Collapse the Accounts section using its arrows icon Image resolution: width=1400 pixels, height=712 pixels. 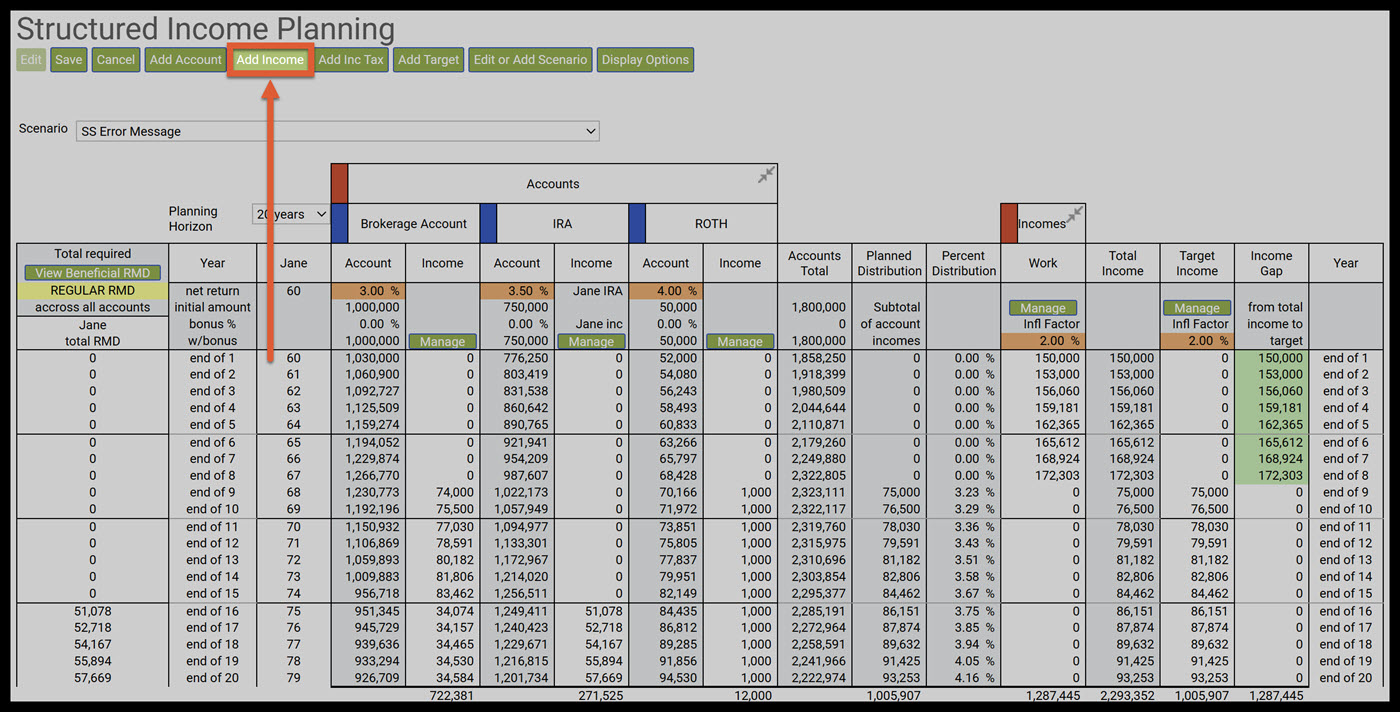(766, 175)
